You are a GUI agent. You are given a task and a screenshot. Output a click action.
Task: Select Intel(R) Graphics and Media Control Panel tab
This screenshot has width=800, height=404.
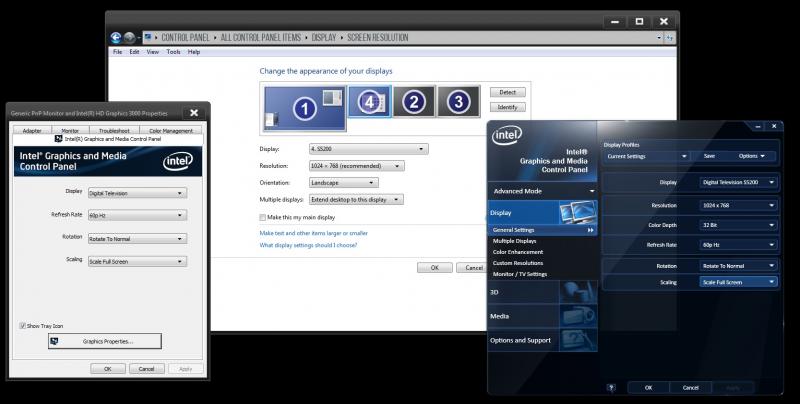tap(108, 139)
